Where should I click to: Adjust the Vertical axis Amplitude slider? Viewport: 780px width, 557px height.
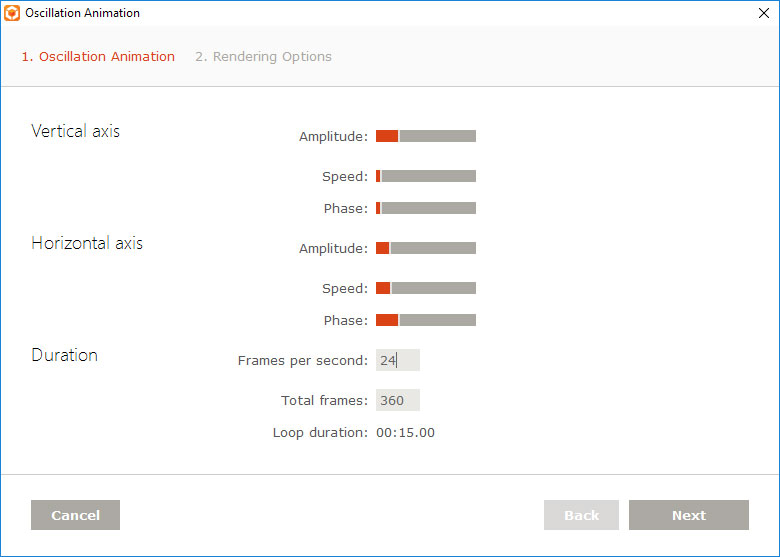[x=426, y=136]
